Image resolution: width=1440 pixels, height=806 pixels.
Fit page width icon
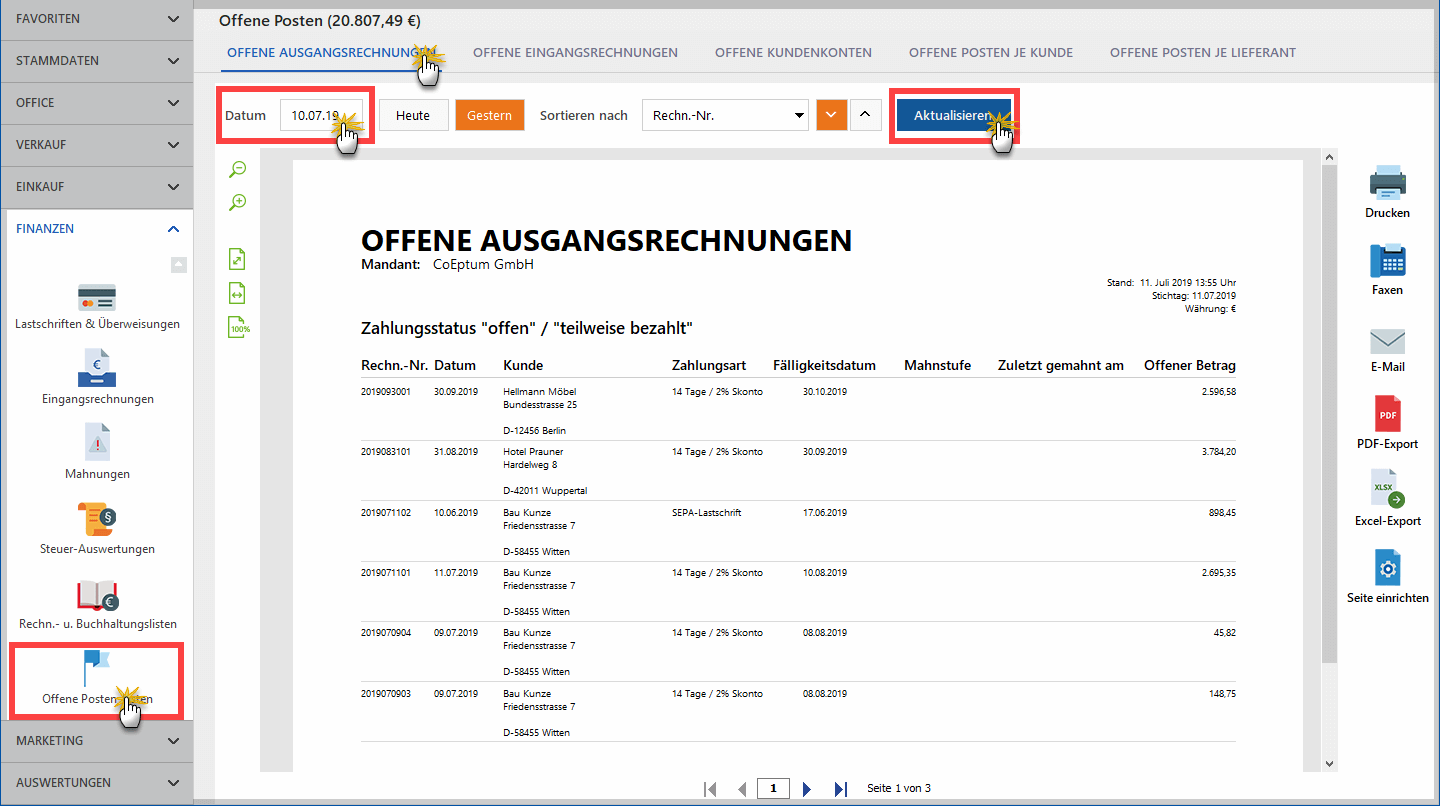pos(238,293)
